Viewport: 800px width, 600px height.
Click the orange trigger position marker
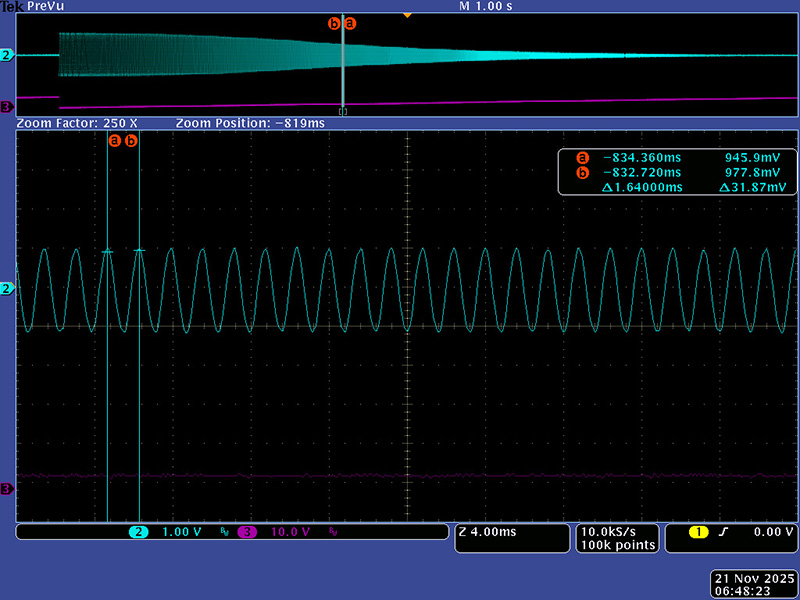(406, 15)
